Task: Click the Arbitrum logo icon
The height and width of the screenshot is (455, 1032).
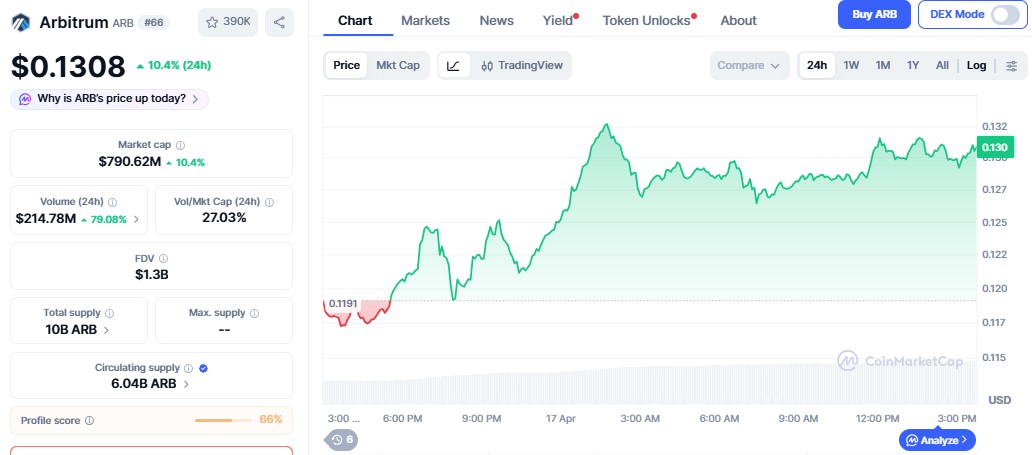Action: 21,22
